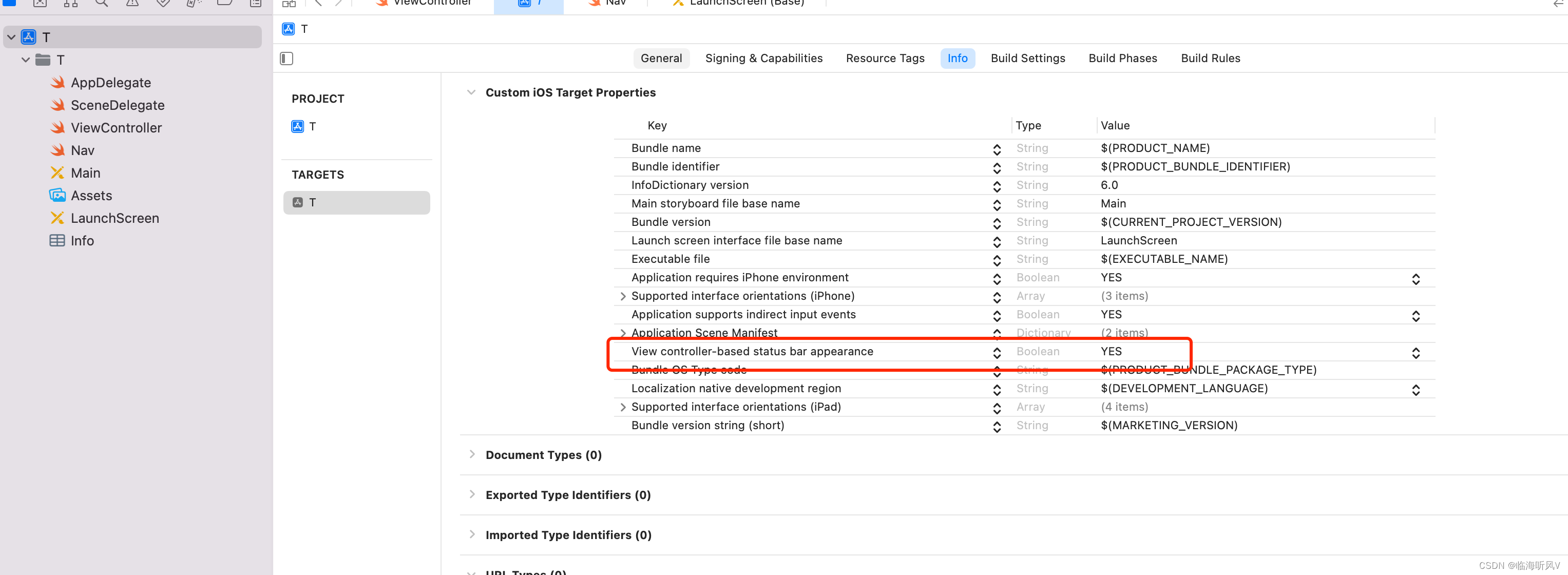The height and width of the screenshot is (575, 1568).
Task: Open value popup for Localization native development region
Action: tap(1416, 390)
